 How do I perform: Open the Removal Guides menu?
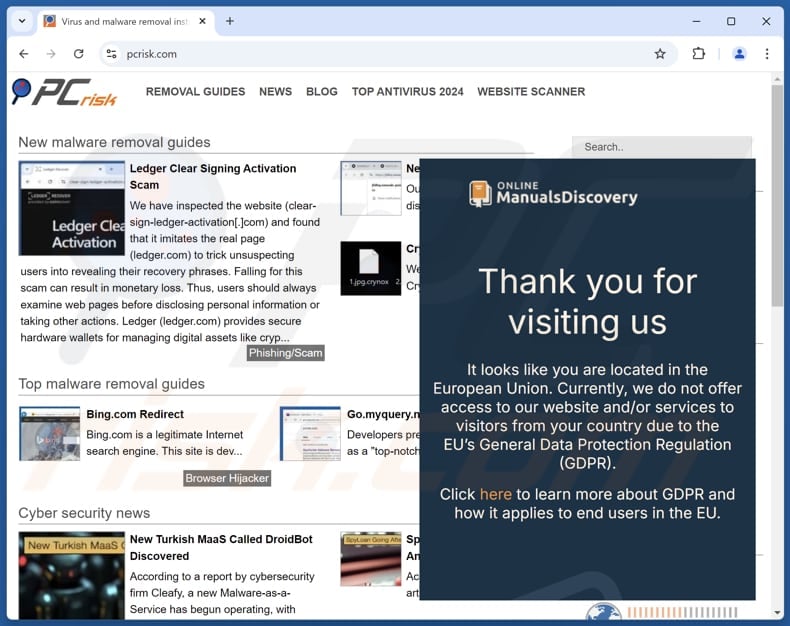(195, 92)
